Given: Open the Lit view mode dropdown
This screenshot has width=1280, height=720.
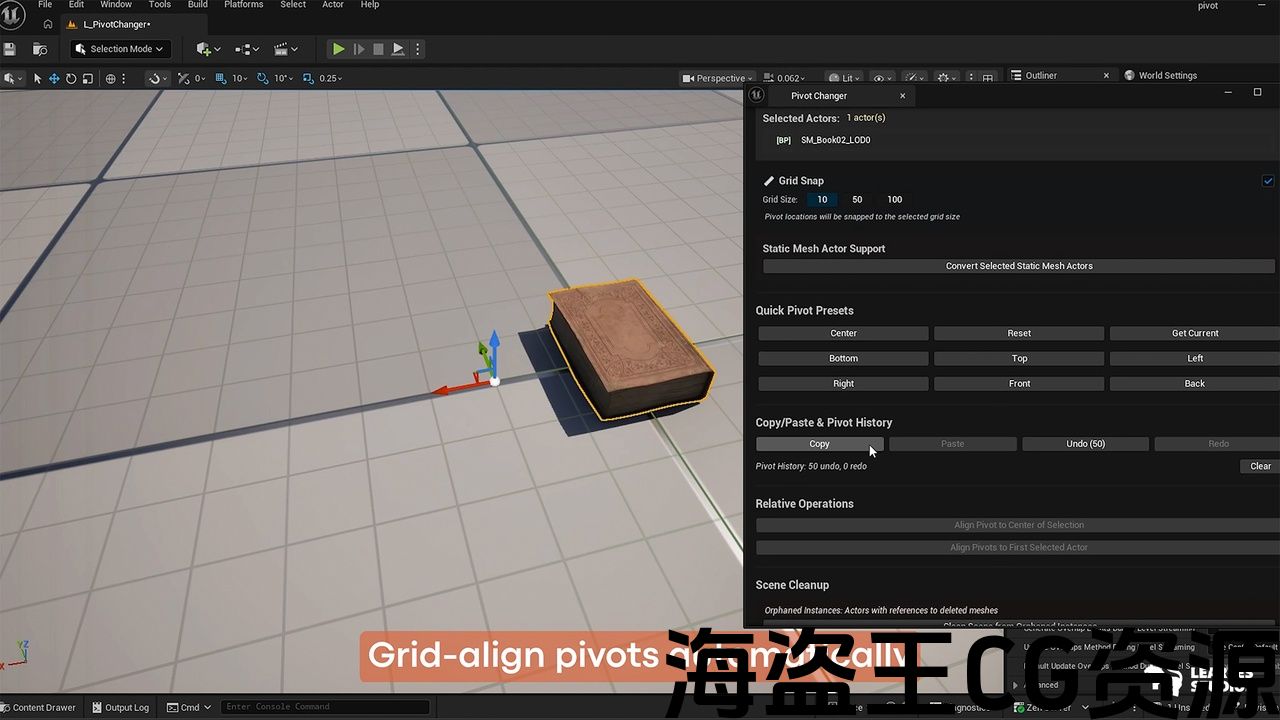Looking at the screenshot, I should (845, 78).
